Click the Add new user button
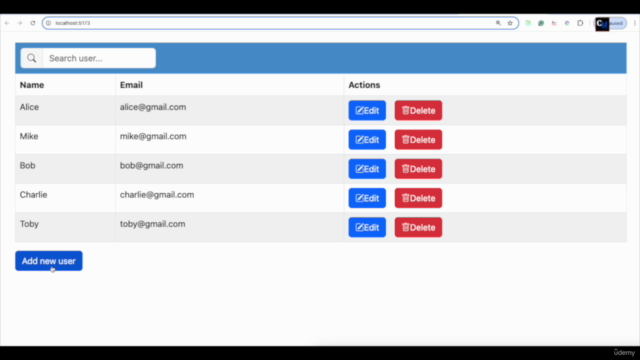 (49, 261)
